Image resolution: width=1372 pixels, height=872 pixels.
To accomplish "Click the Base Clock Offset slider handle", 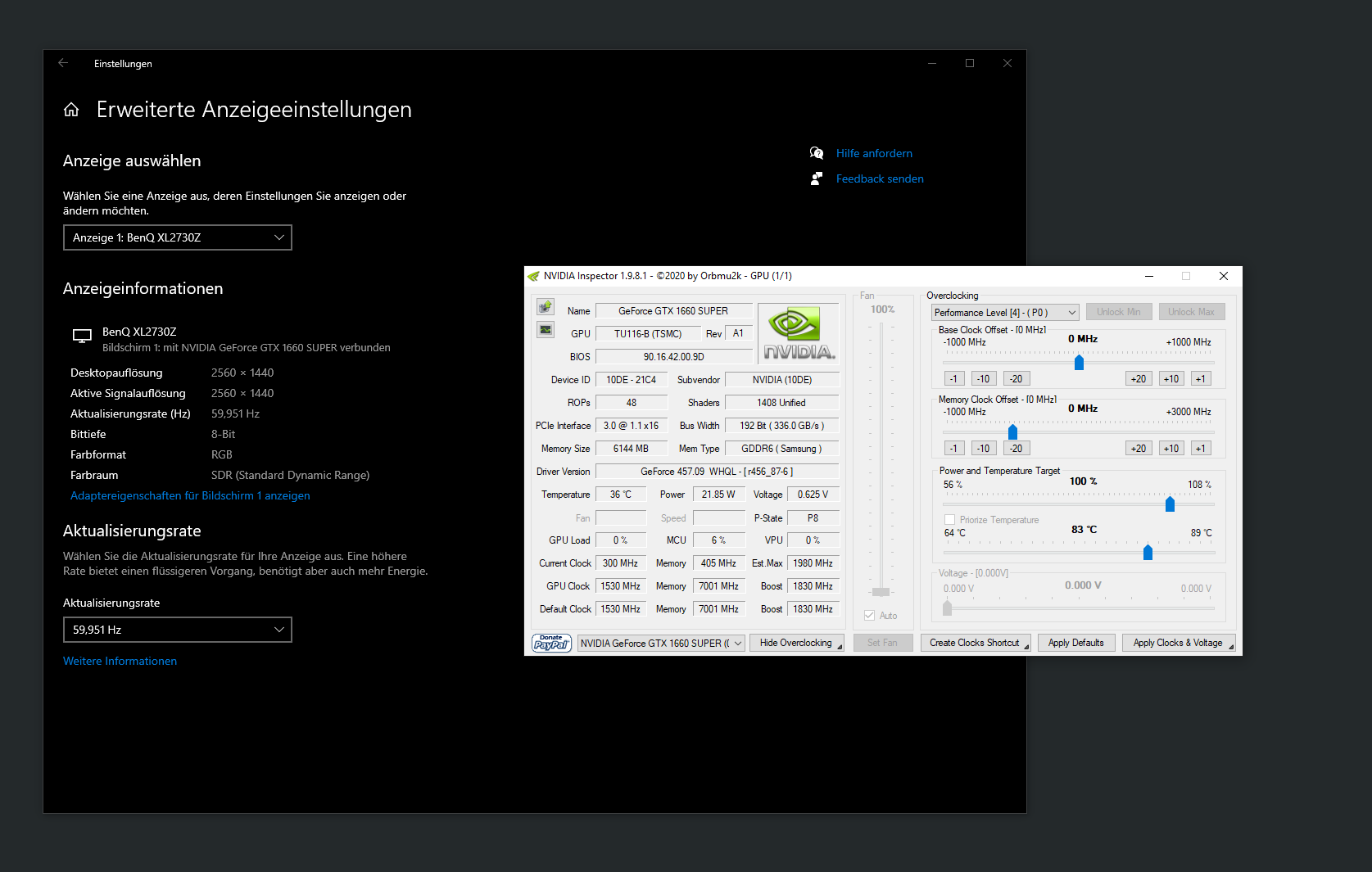I will click(1079, 362).
